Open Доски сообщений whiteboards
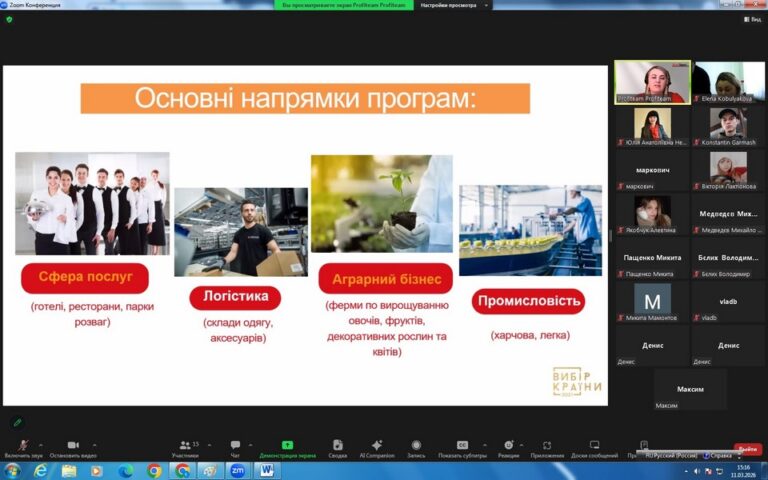 tap(594, 446)
